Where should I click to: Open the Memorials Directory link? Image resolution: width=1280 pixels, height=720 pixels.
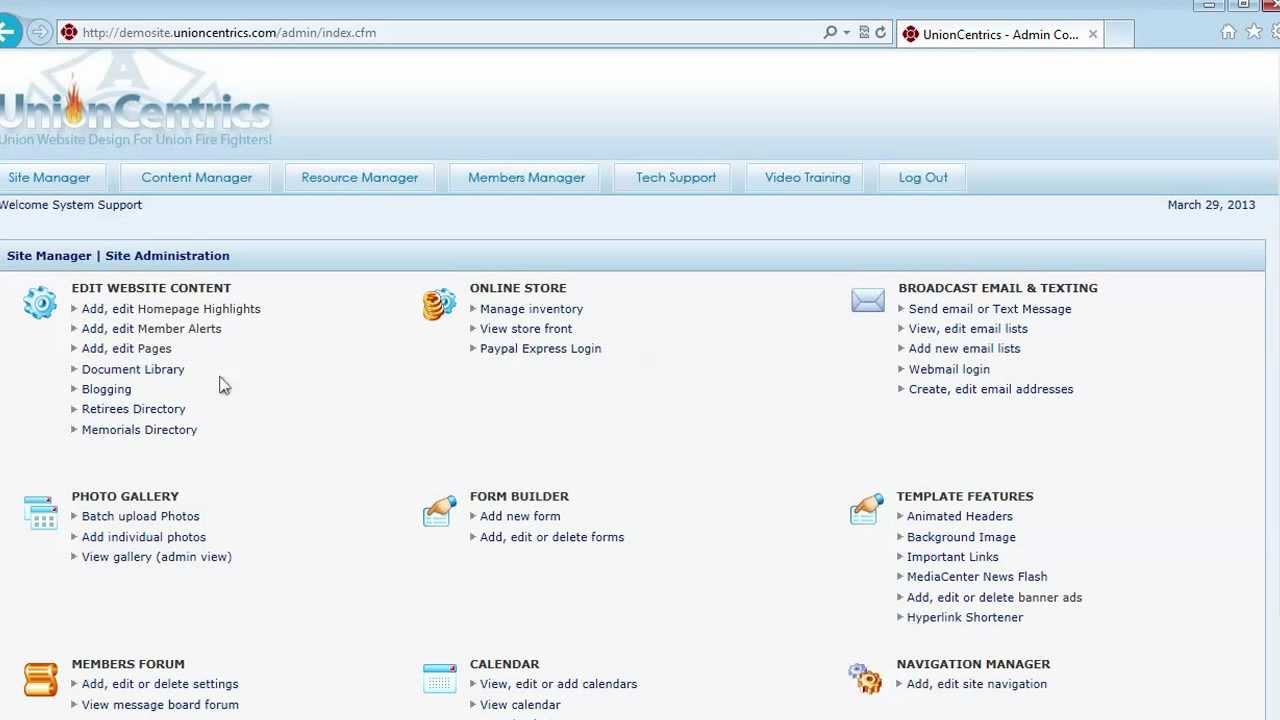point(140,430)
